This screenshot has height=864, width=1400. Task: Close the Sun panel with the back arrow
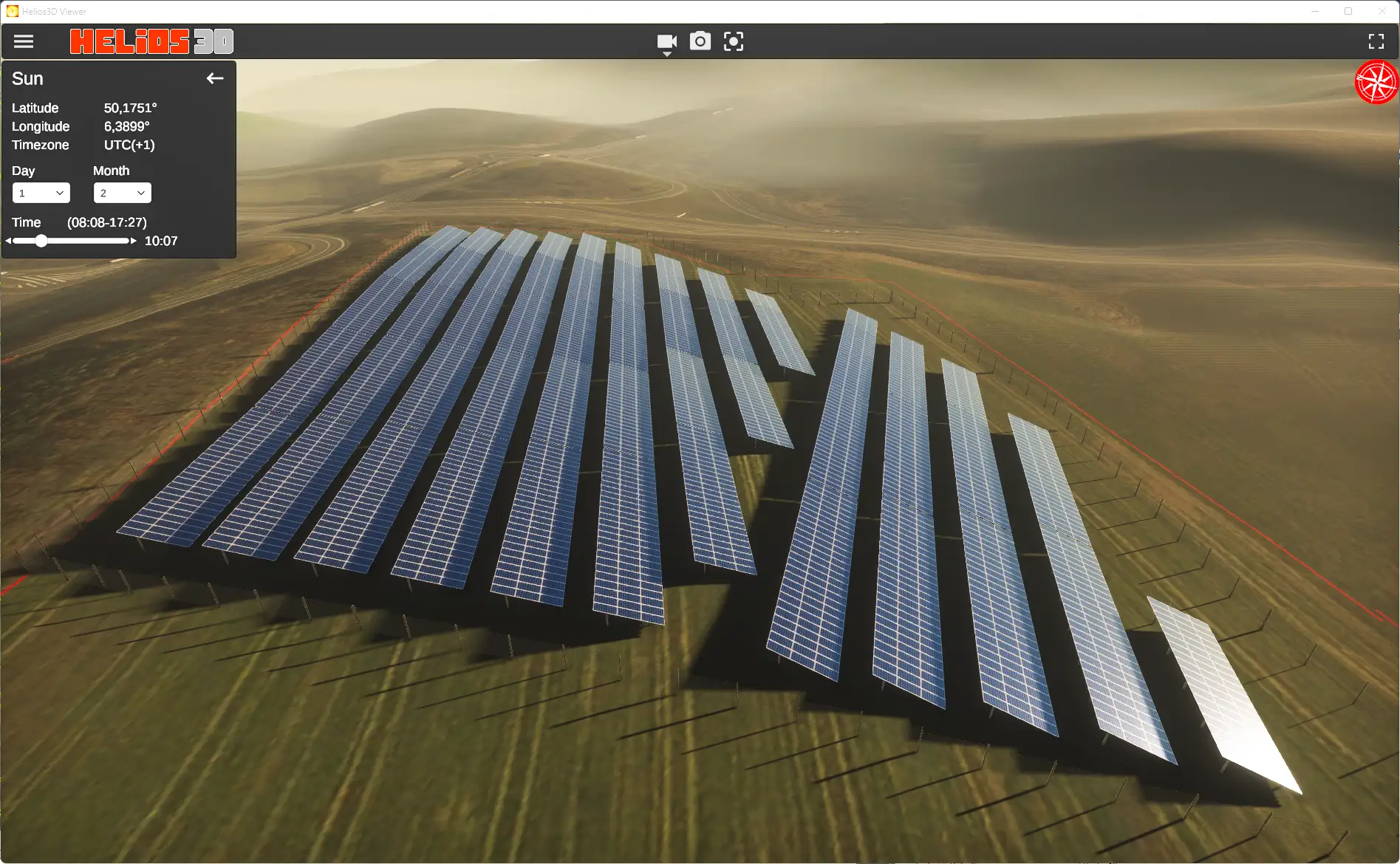tap(214, 78)
